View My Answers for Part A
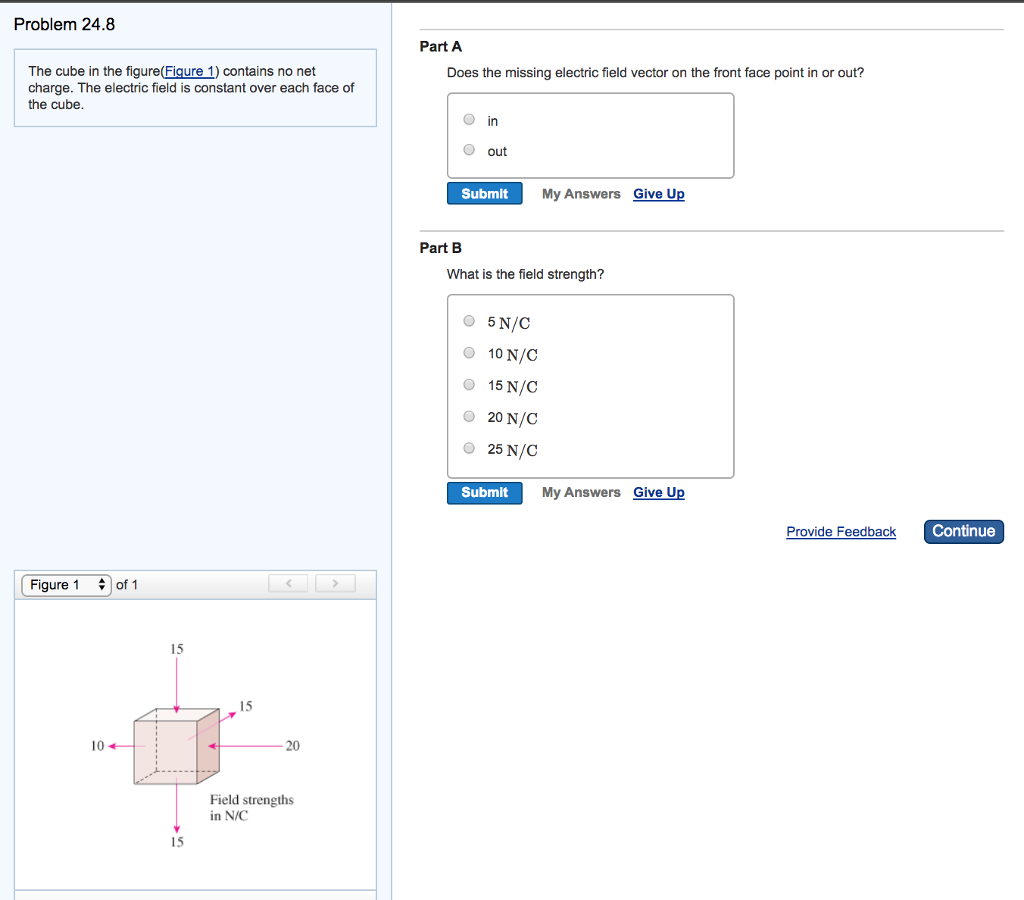The height and width of the screenshot is (900, 1024). (581, 193)
